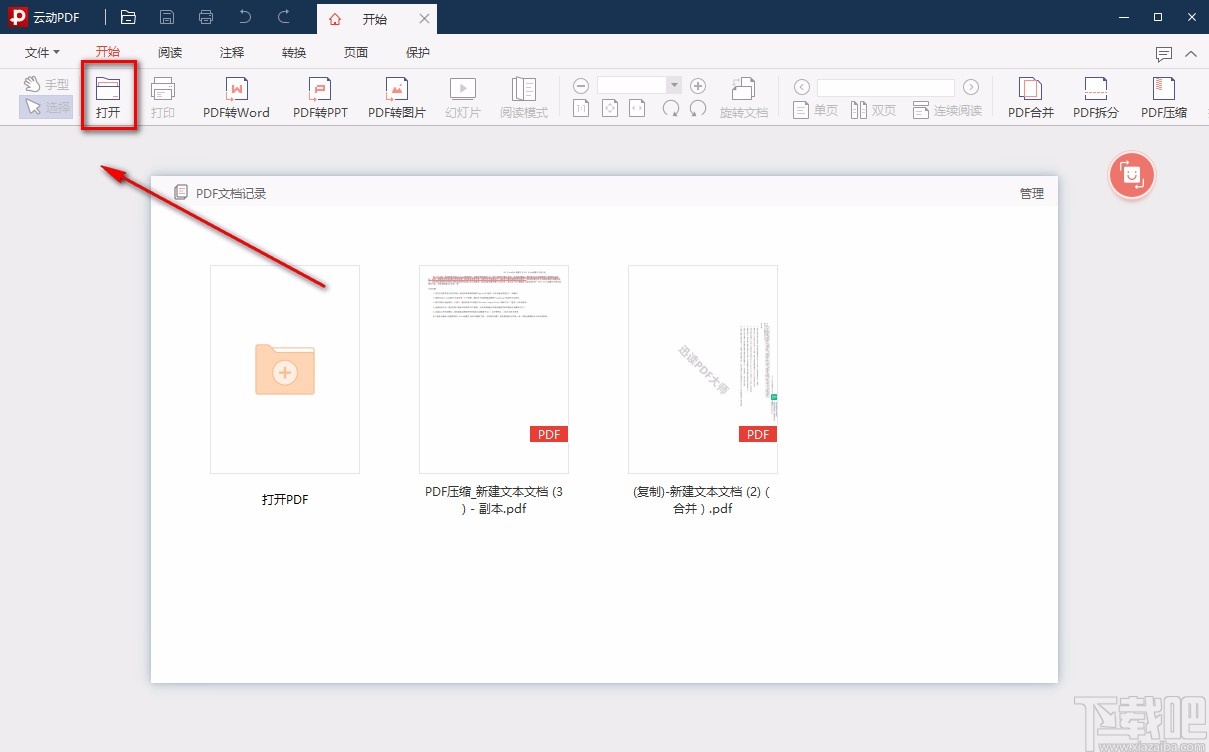Activate the 选择 select tool
The image size is (1209, 752).
click(x=47, y=107)
